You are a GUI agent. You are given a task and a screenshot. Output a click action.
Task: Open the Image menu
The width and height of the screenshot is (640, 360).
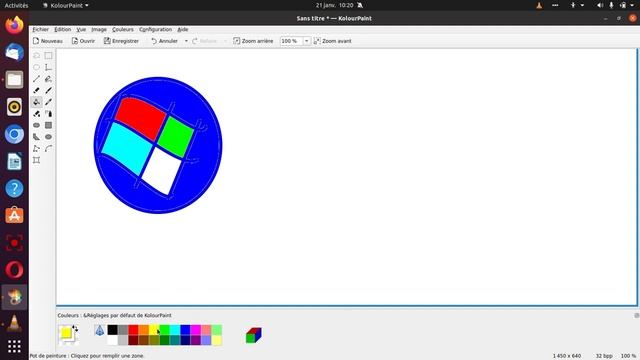99,29
